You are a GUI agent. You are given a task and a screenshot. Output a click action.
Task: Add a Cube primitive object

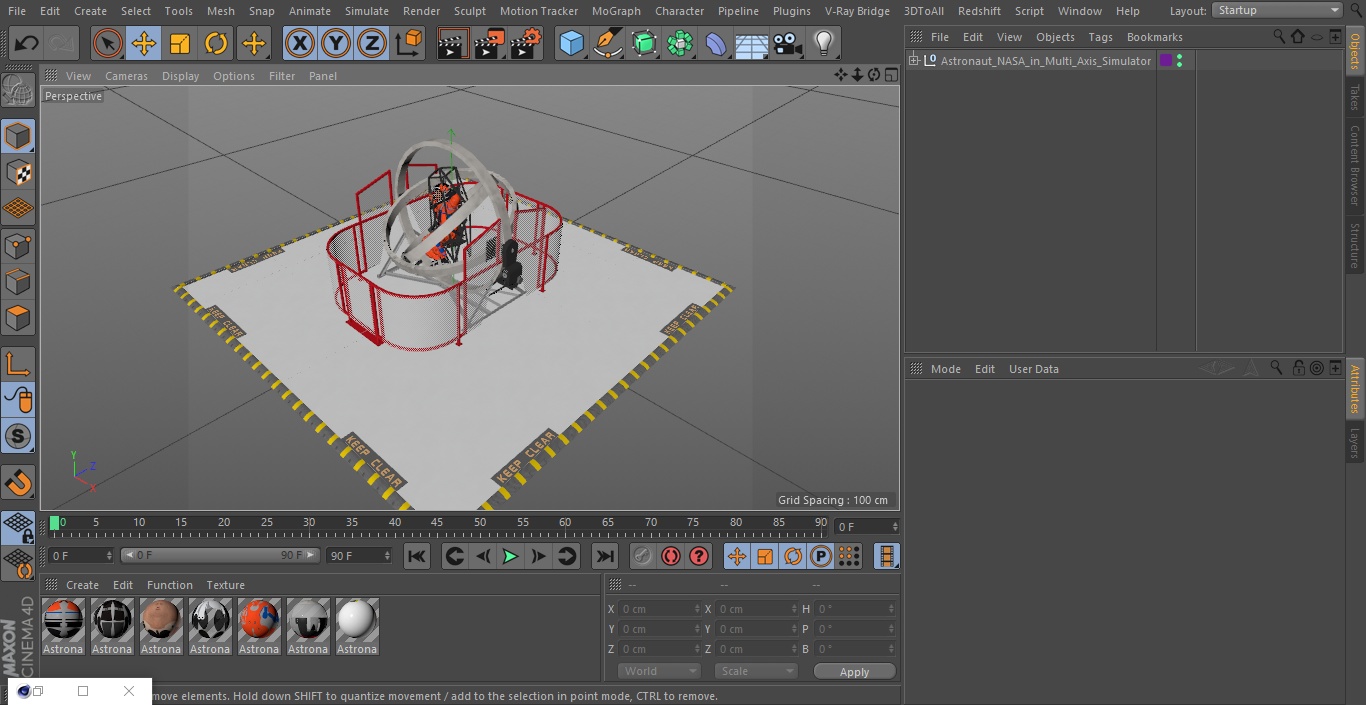(571, 43)
